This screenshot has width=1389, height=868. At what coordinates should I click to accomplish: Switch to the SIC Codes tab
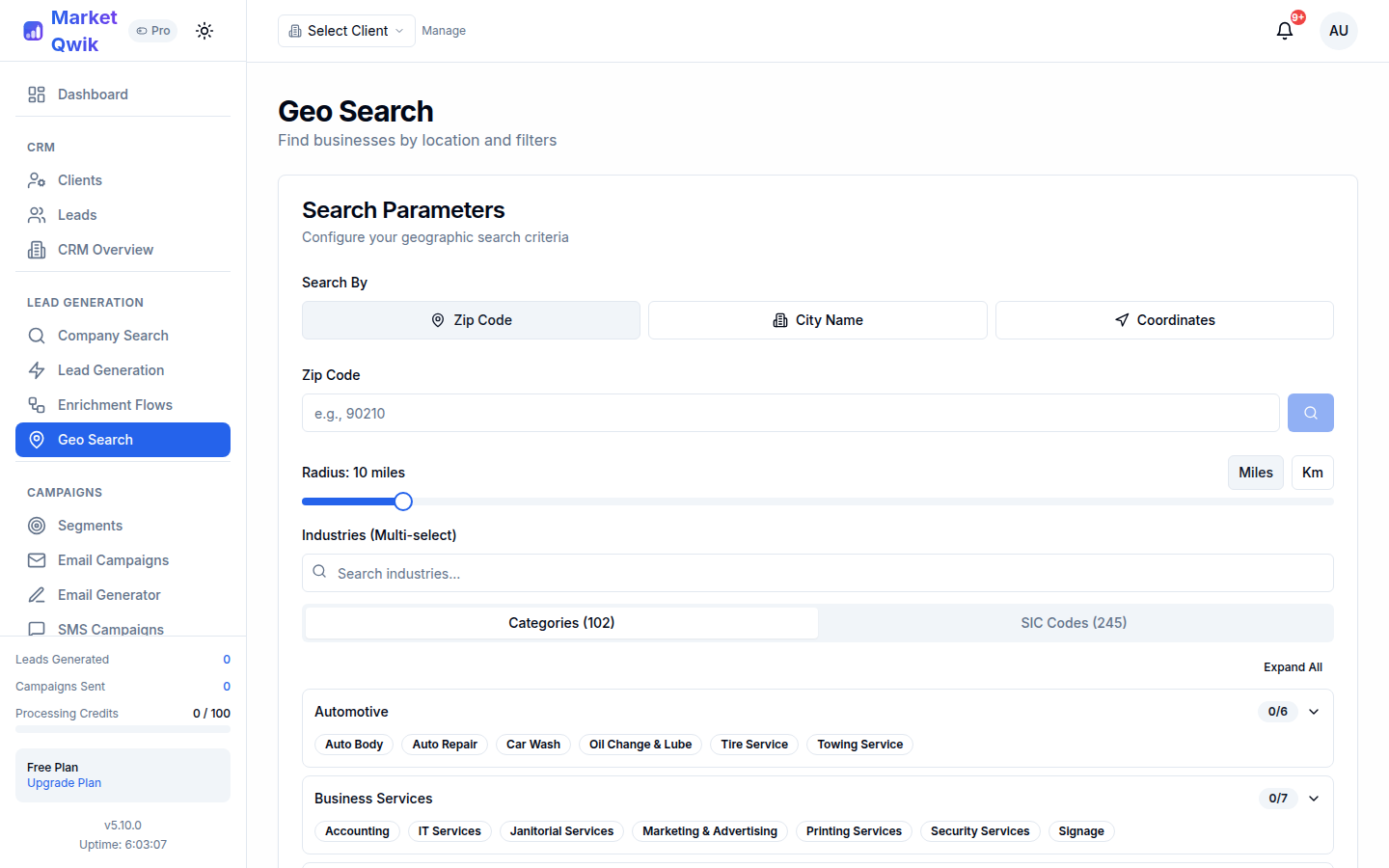(x=1074, y=622)
